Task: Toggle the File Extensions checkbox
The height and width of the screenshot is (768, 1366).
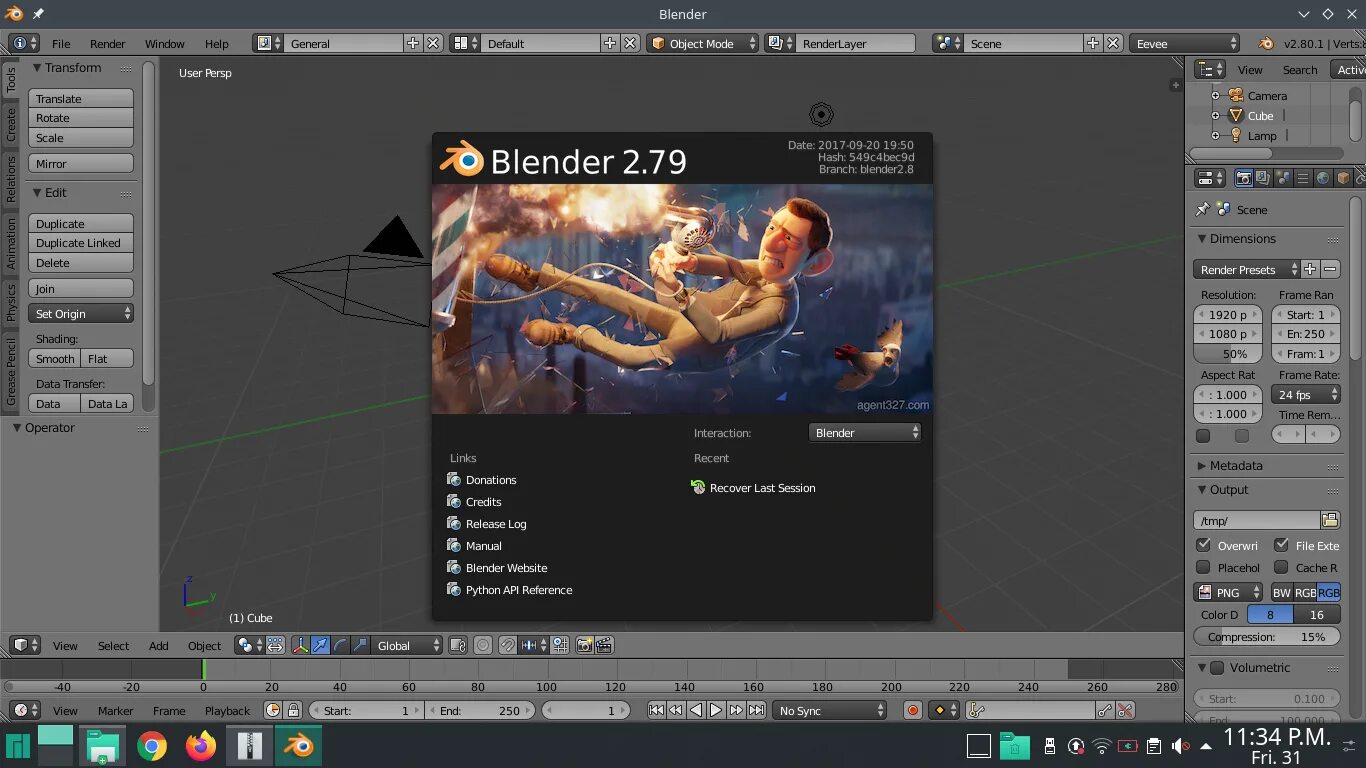Action: point(1281,545)
